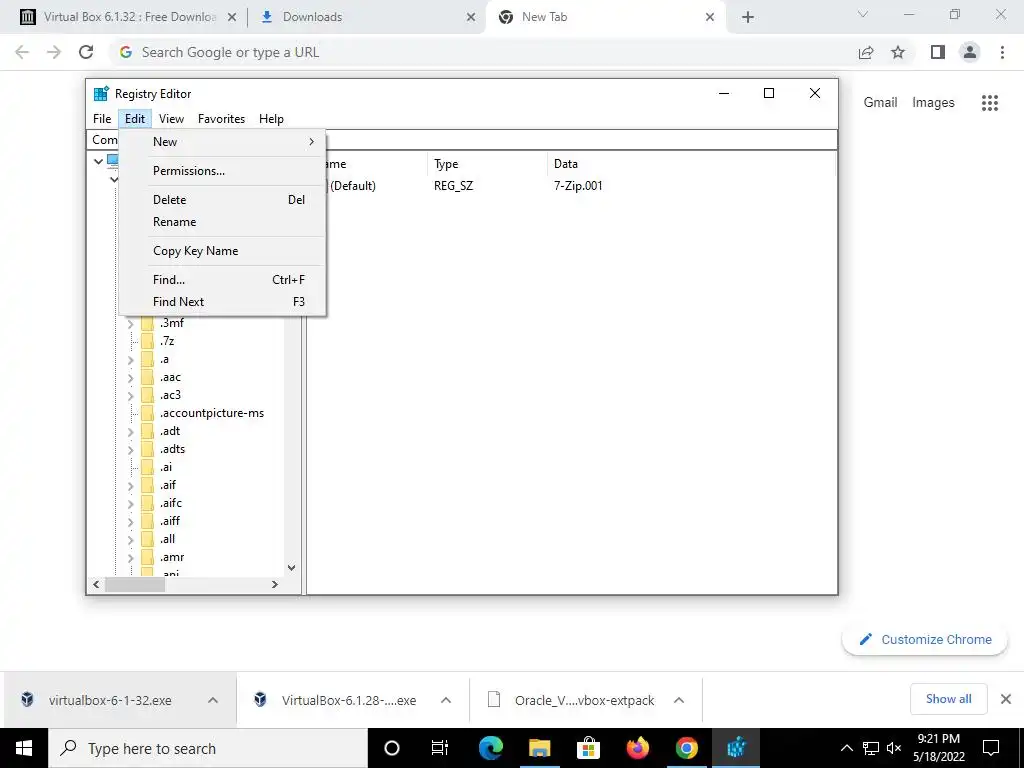Expand the .aac key node

(x=130, y=378)
